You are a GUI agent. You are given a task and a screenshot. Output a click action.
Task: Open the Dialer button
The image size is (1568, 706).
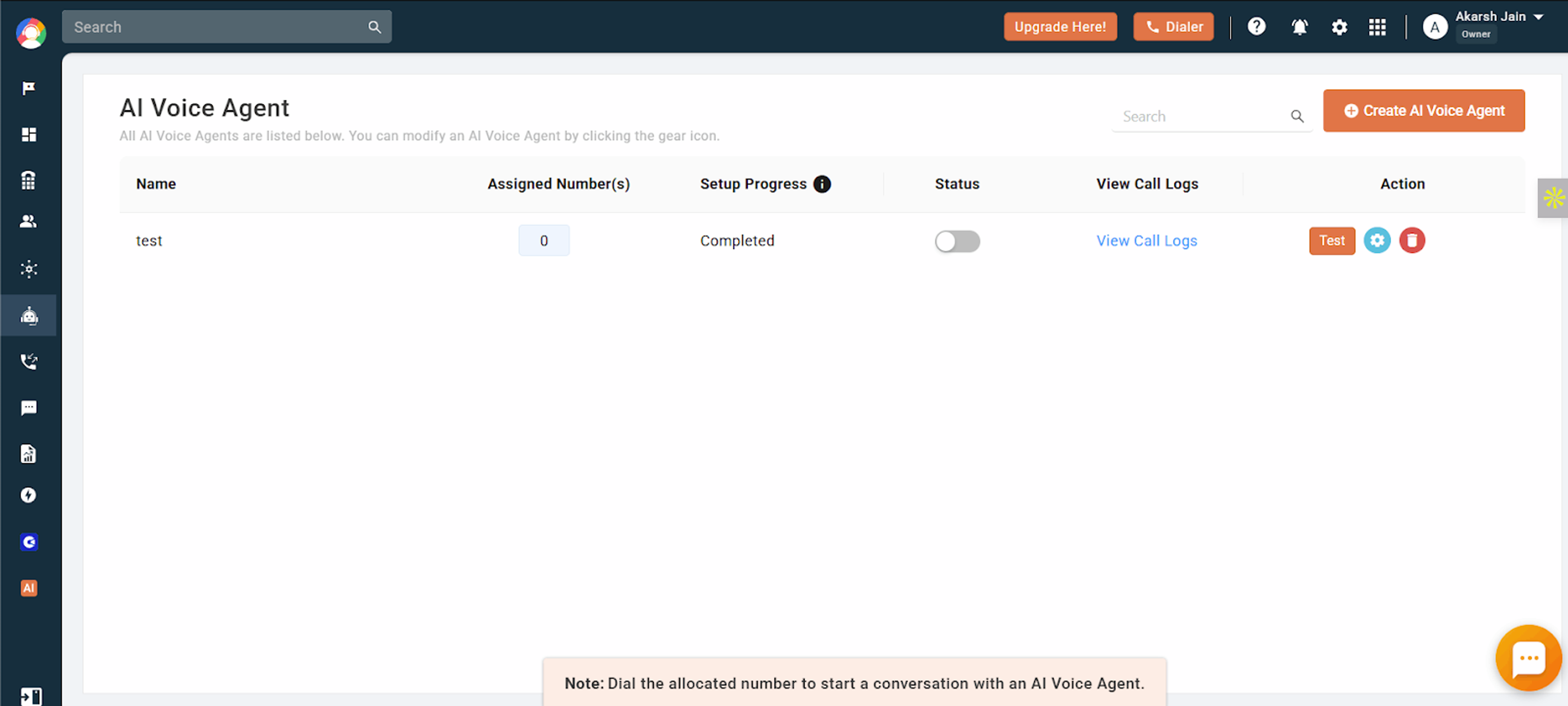1173,27
